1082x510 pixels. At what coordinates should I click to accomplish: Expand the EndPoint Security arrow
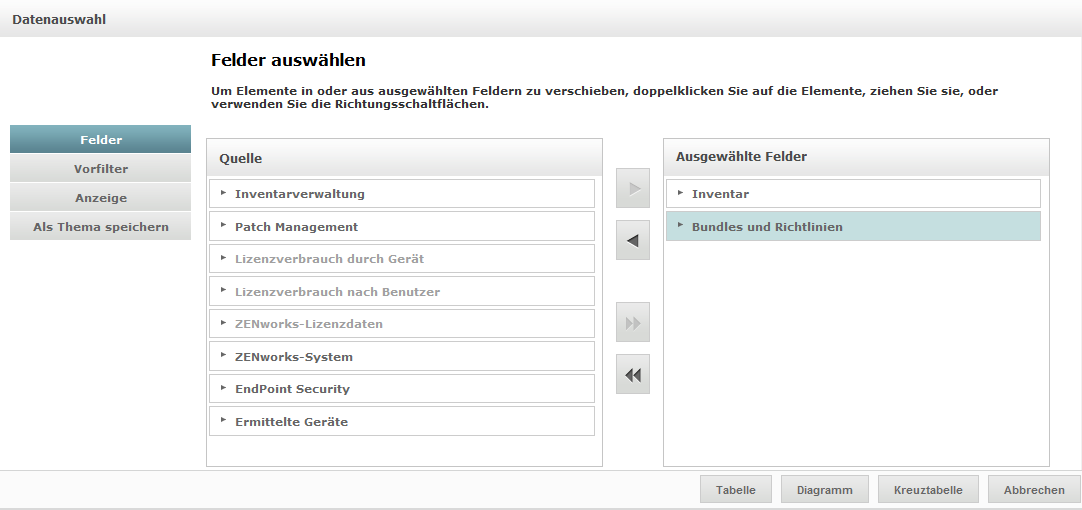tap(224, 388)
